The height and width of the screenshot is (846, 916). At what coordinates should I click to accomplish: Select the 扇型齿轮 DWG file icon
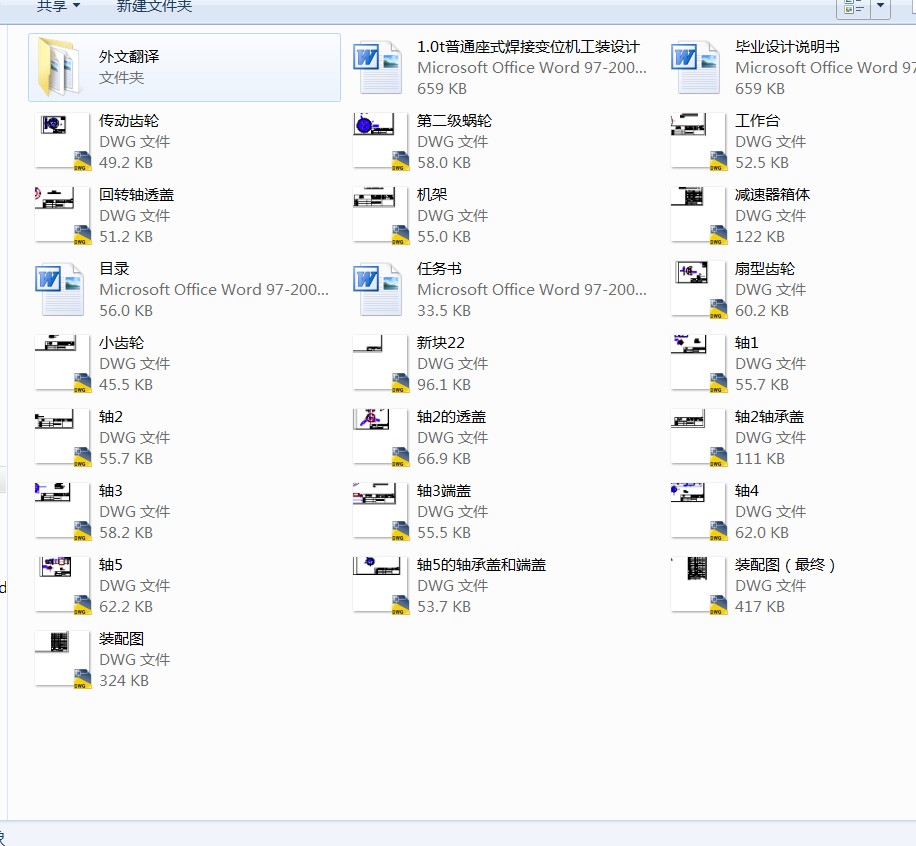tap(699, 289)
